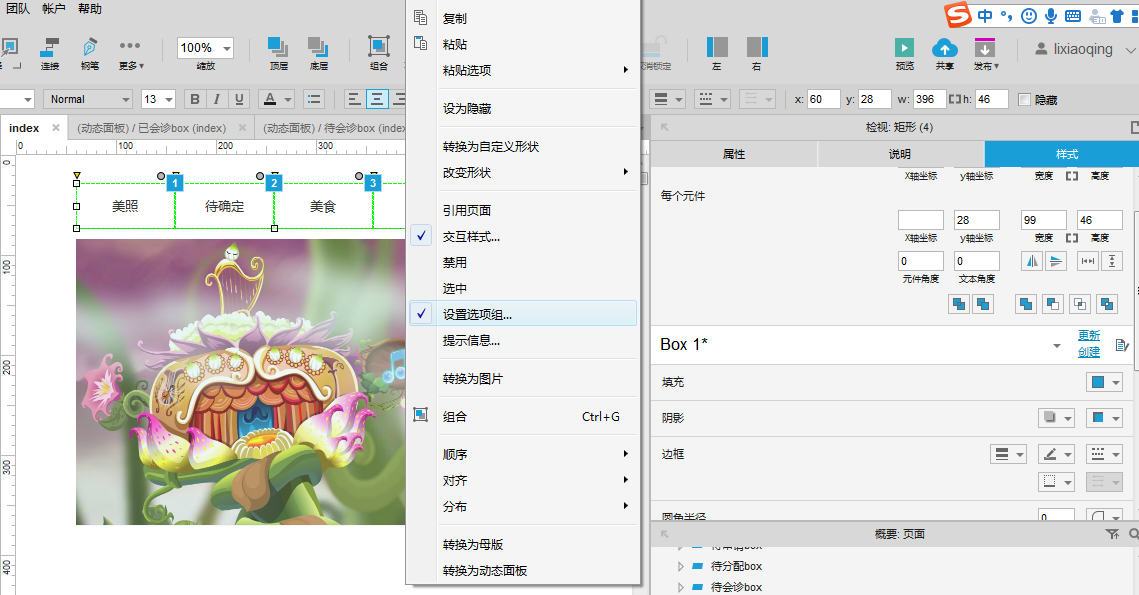Click the width field showing 396
This screenshot has height=595, width=1139.
(x=929, y=99)
